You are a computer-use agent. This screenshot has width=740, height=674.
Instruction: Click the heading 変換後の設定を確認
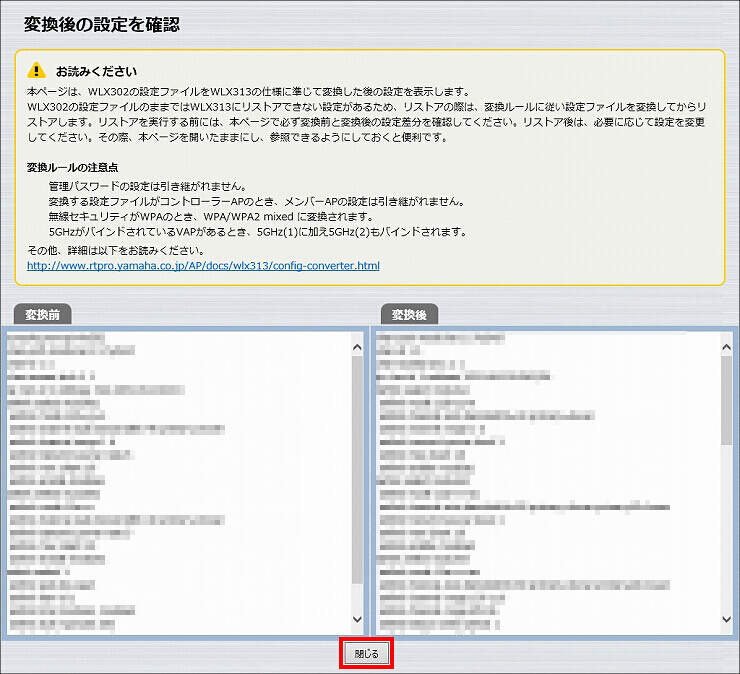coord(101,25)
